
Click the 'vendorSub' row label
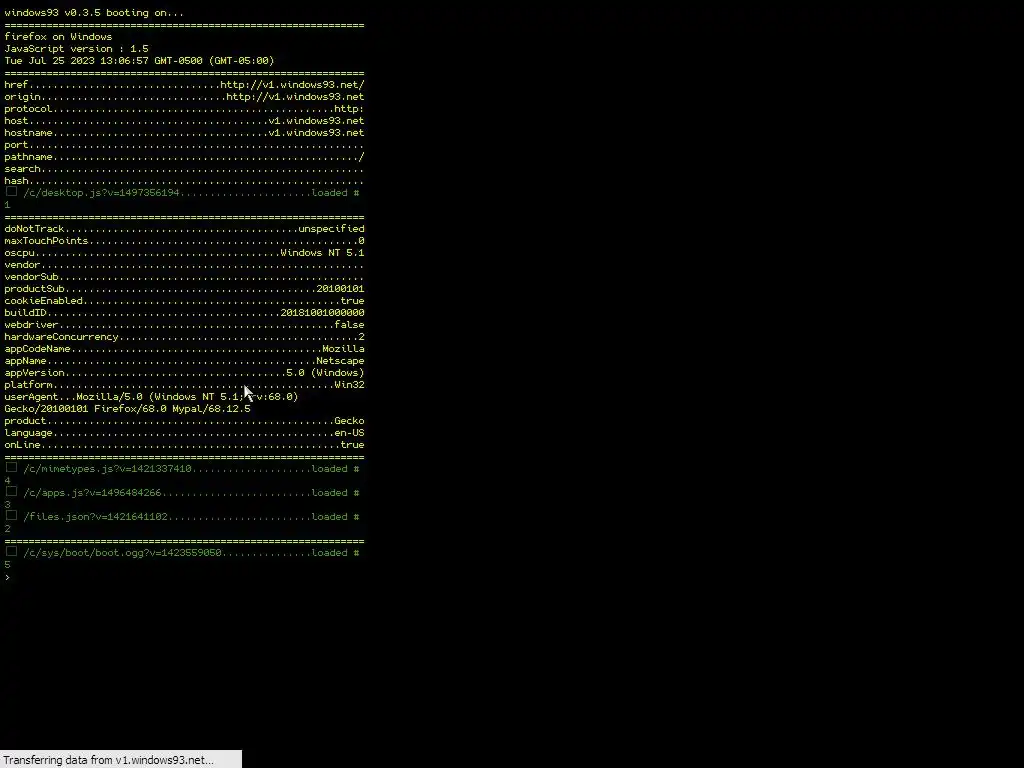pyautogui.click(x=31, y=277)
